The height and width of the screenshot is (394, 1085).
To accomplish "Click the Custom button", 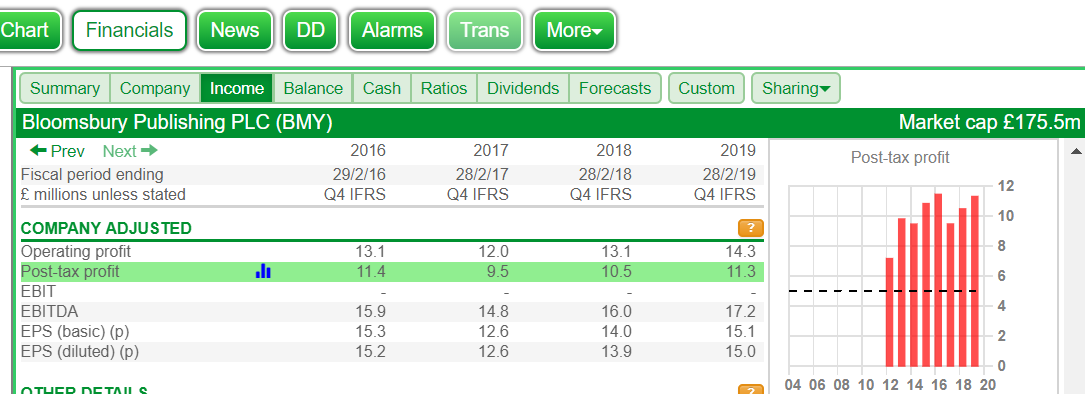I will pyautogui.click(x=706, y=89).
